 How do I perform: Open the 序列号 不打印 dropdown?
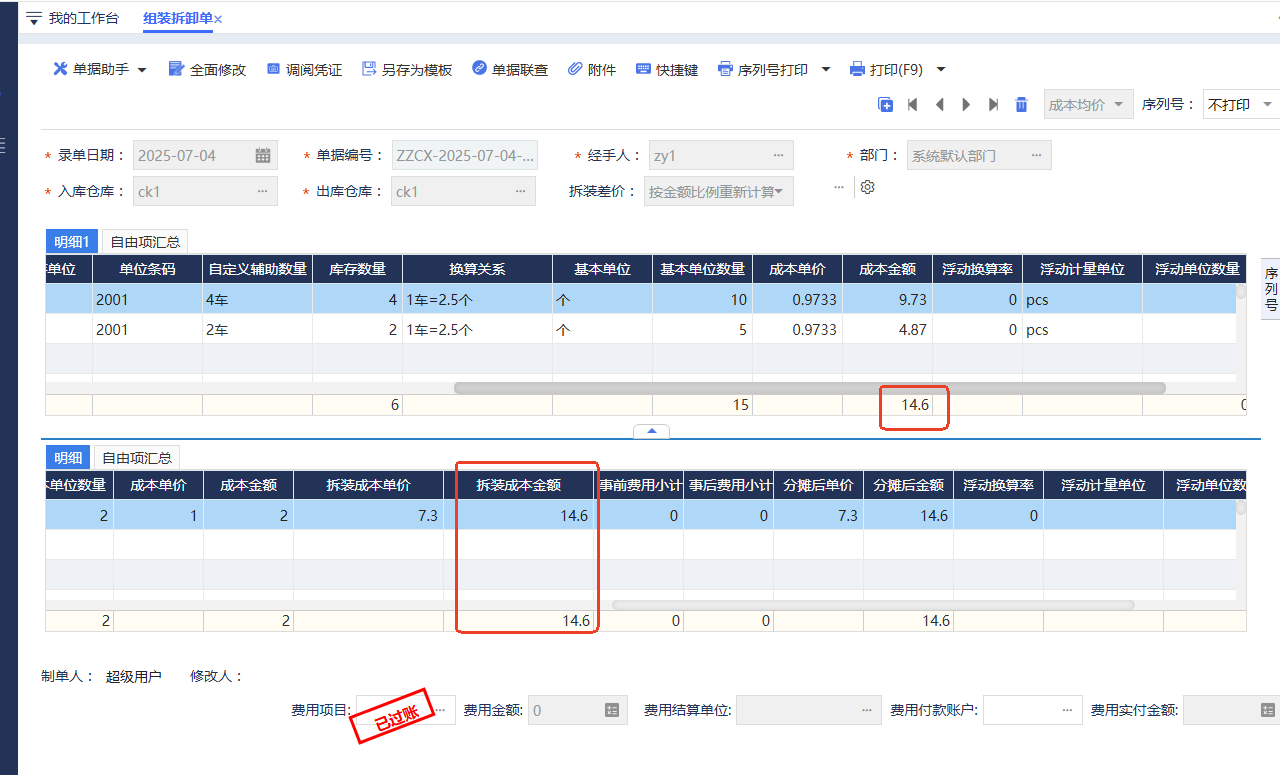coord(1240,104)
